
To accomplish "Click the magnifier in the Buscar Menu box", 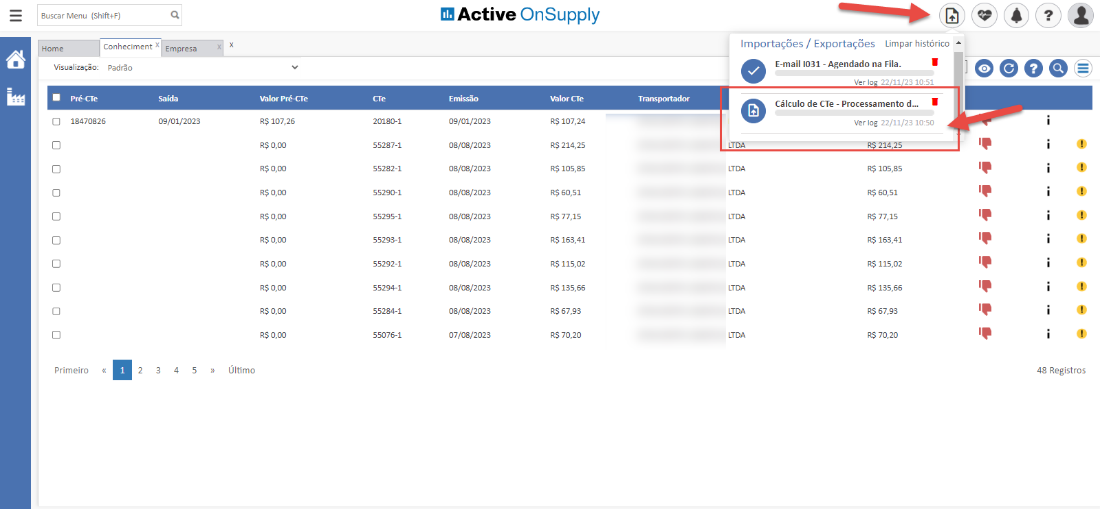I will coord(175,14).
